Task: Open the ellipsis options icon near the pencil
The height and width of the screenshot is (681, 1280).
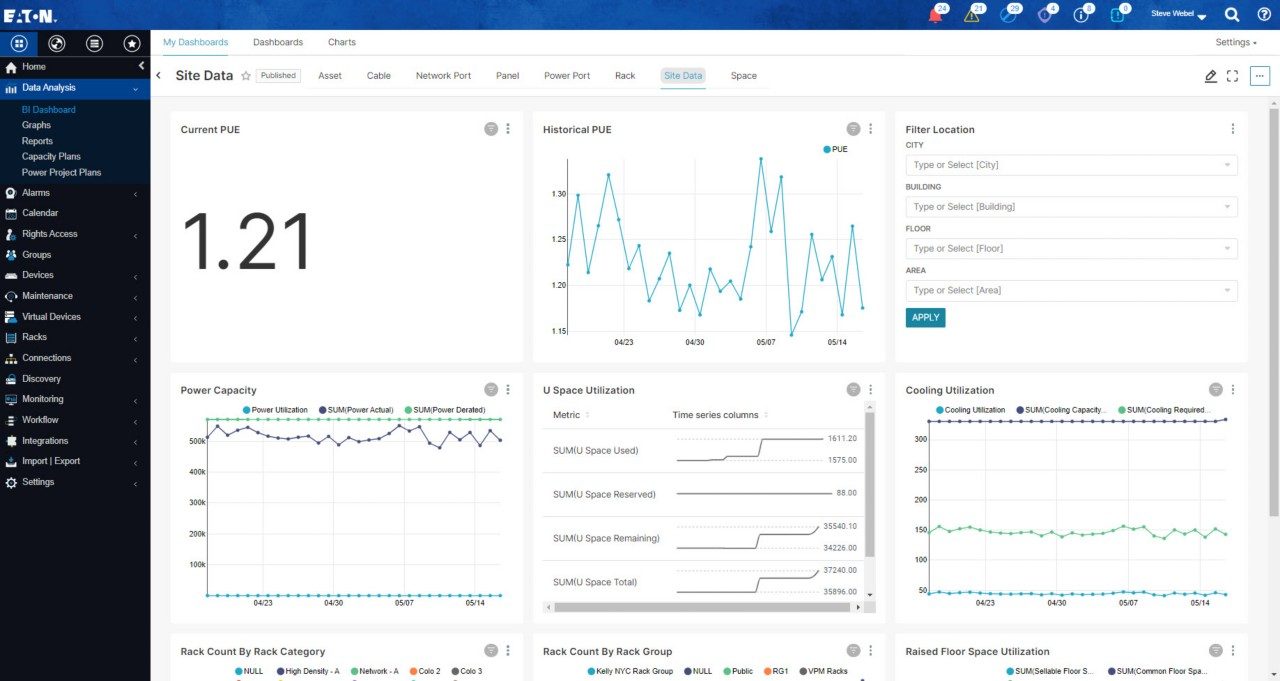Action: 1259,75
